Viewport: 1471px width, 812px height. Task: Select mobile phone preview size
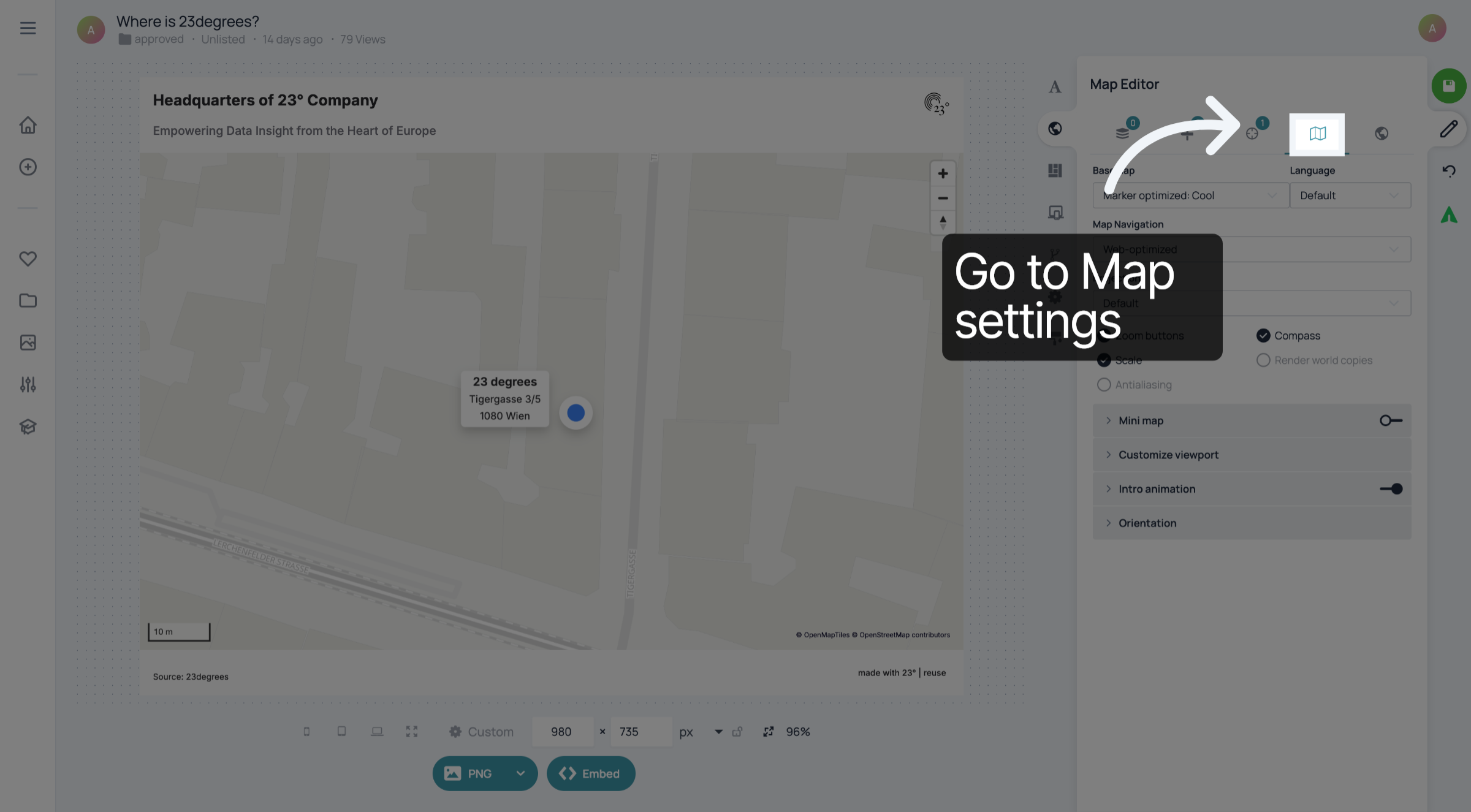tap(306, 731)
